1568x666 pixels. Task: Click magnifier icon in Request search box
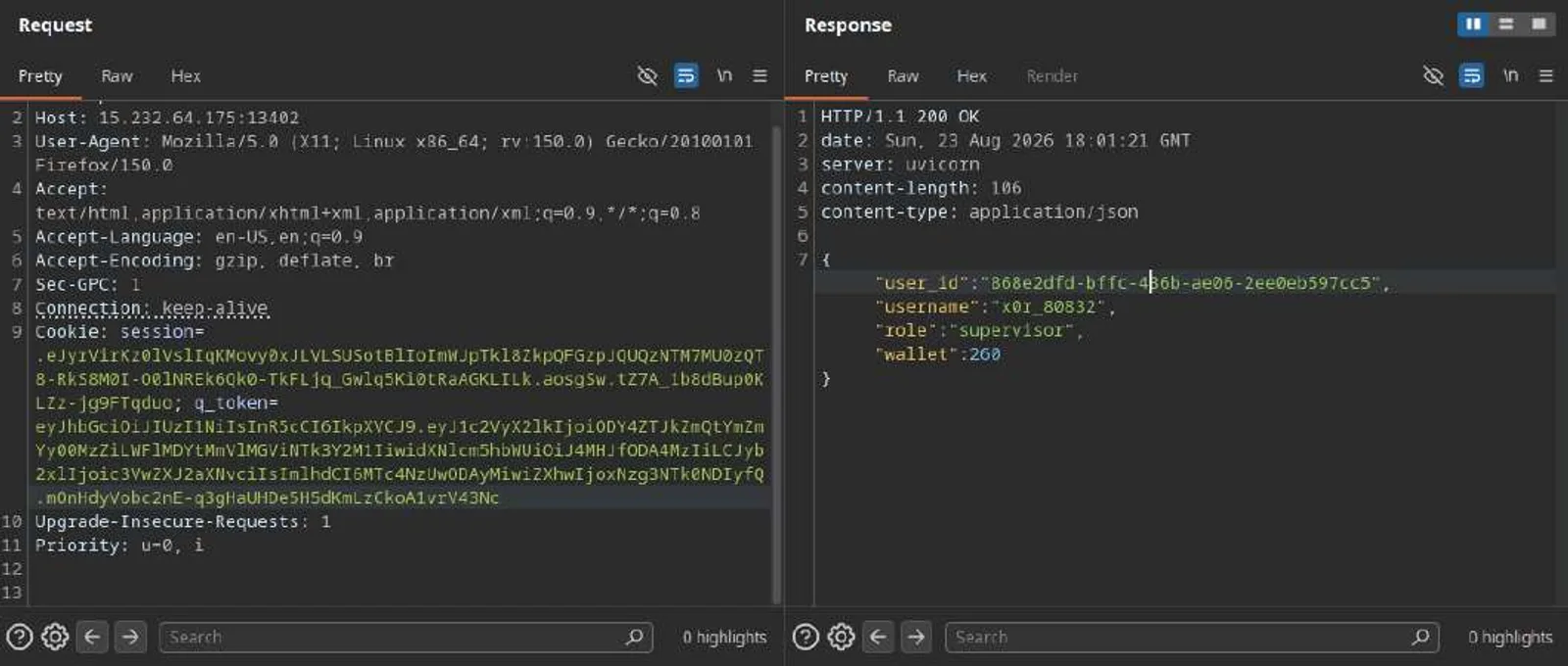(x=634, y=638)
